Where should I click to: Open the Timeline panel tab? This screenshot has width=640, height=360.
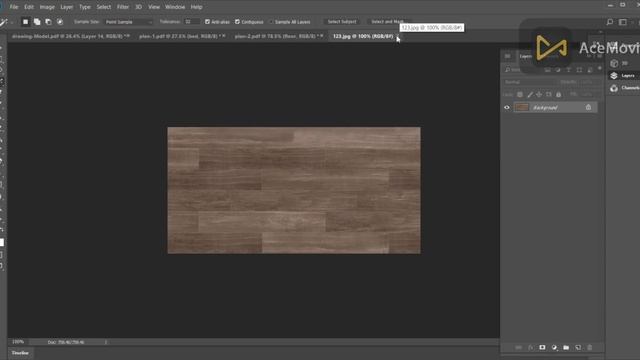(20, 353)
